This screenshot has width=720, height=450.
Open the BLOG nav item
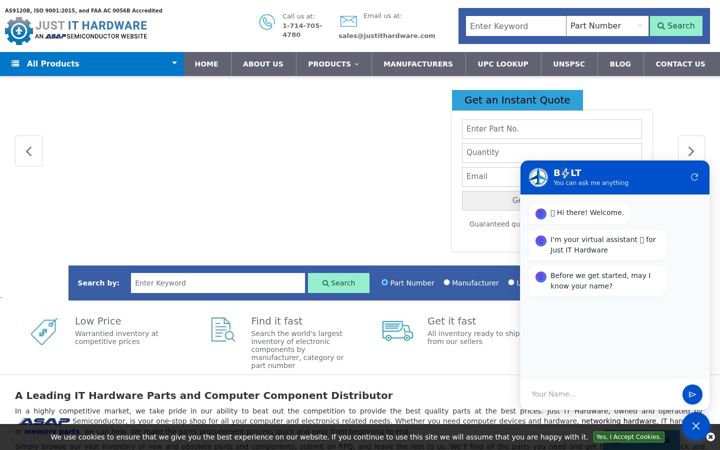coord(620,64)
